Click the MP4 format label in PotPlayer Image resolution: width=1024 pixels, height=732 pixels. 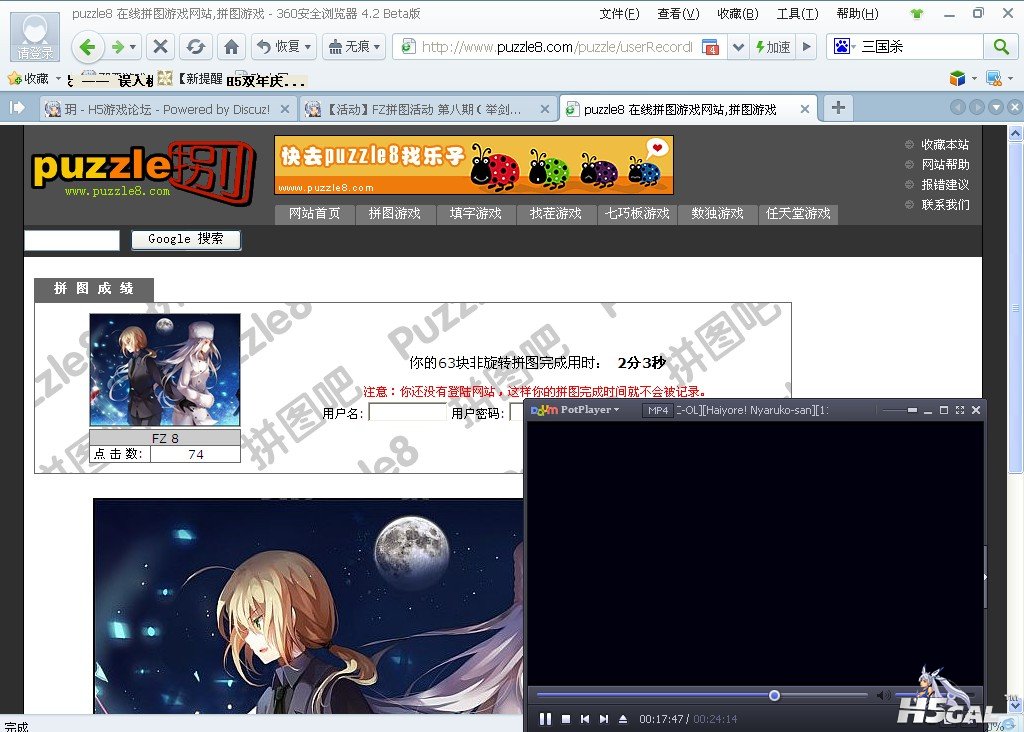[x=658, y=410]
